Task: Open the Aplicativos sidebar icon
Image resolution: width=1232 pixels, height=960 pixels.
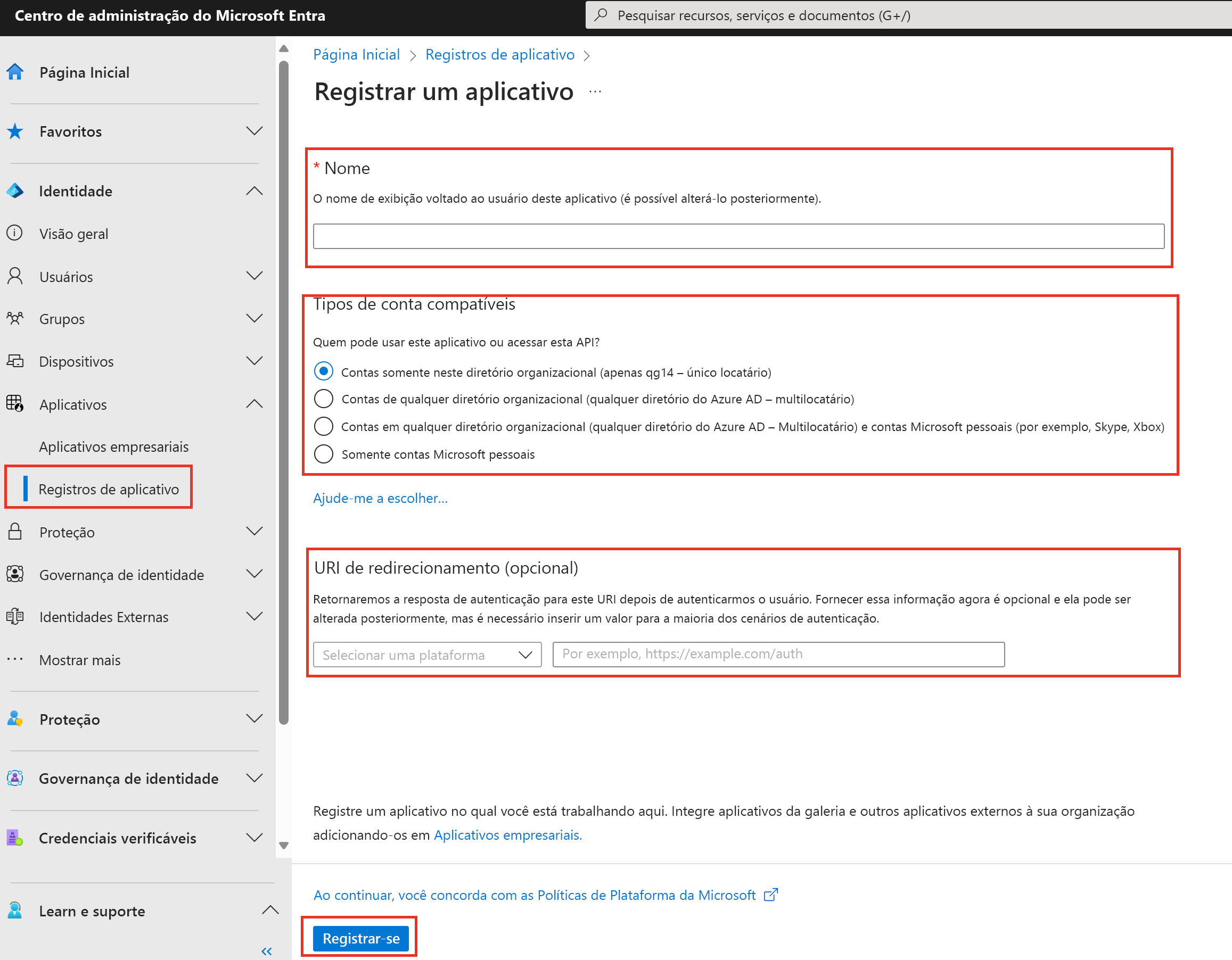Action: point(15,404)
